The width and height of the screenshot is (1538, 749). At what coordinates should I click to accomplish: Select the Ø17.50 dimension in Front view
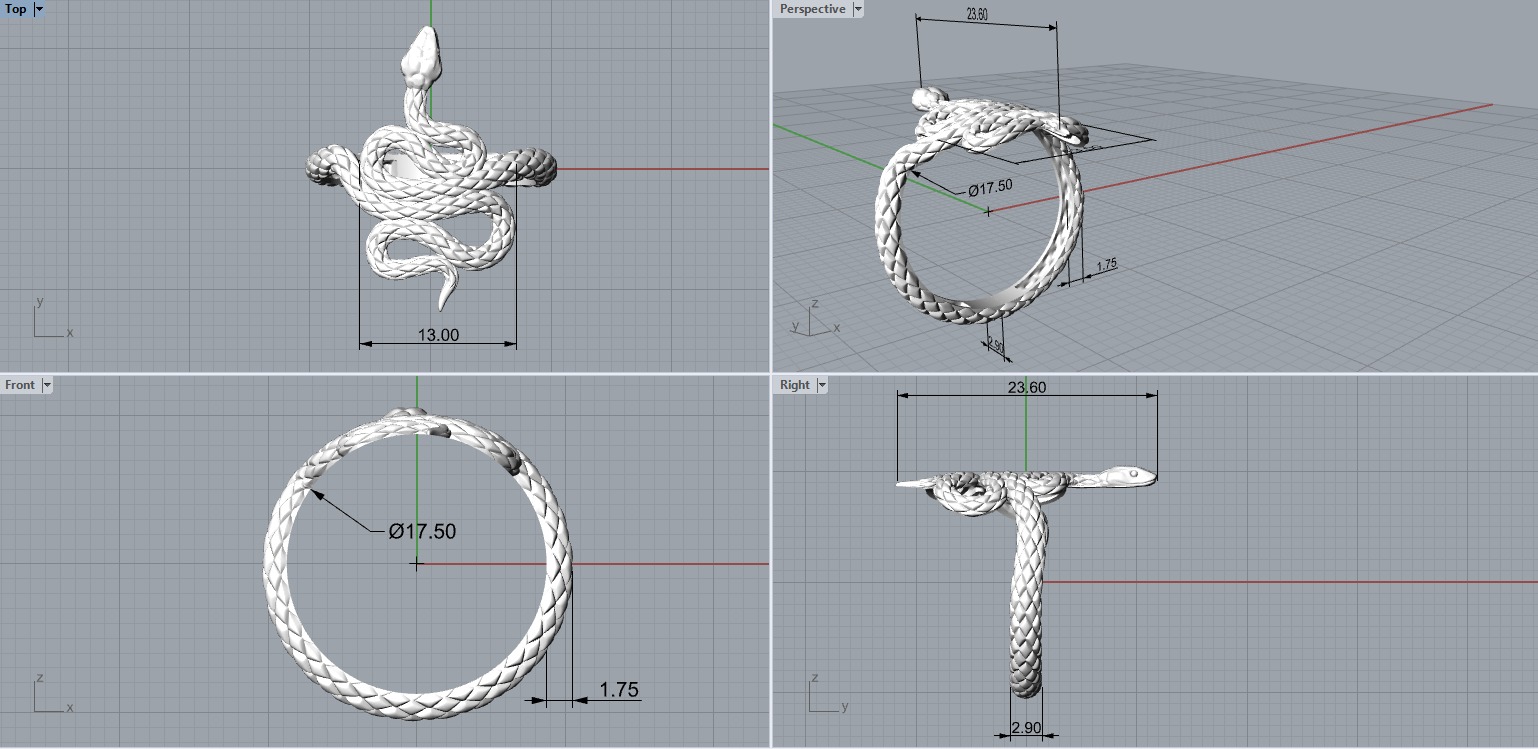pos(422,531)
